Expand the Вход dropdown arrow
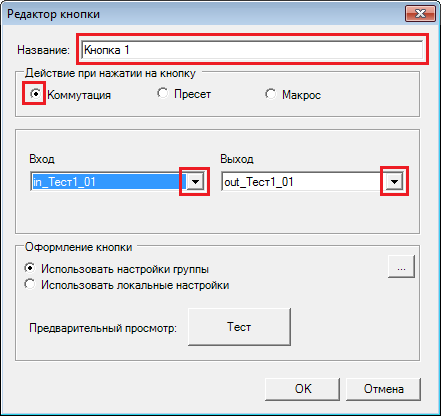This screenshot has height=416, width=441. [x=195, y=182]
